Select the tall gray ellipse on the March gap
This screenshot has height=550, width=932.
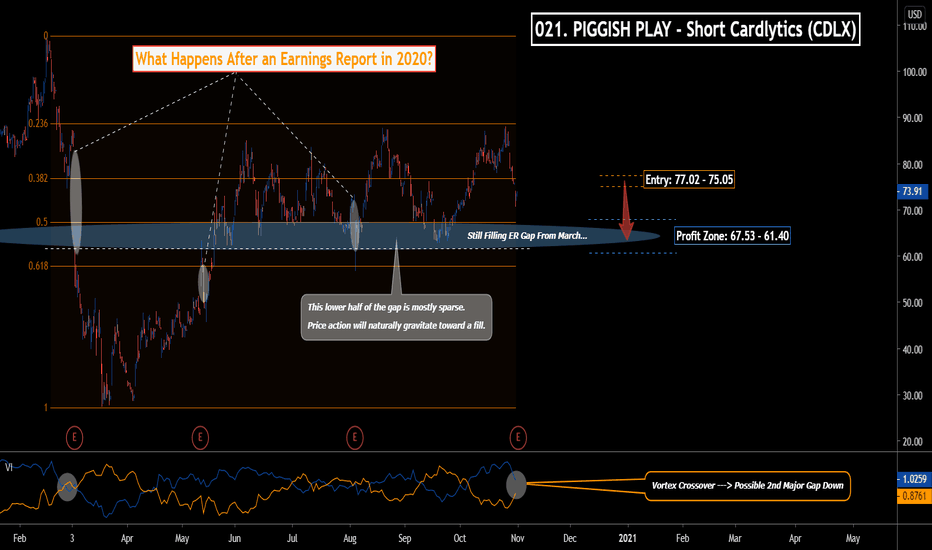click(x=76, y=203)
